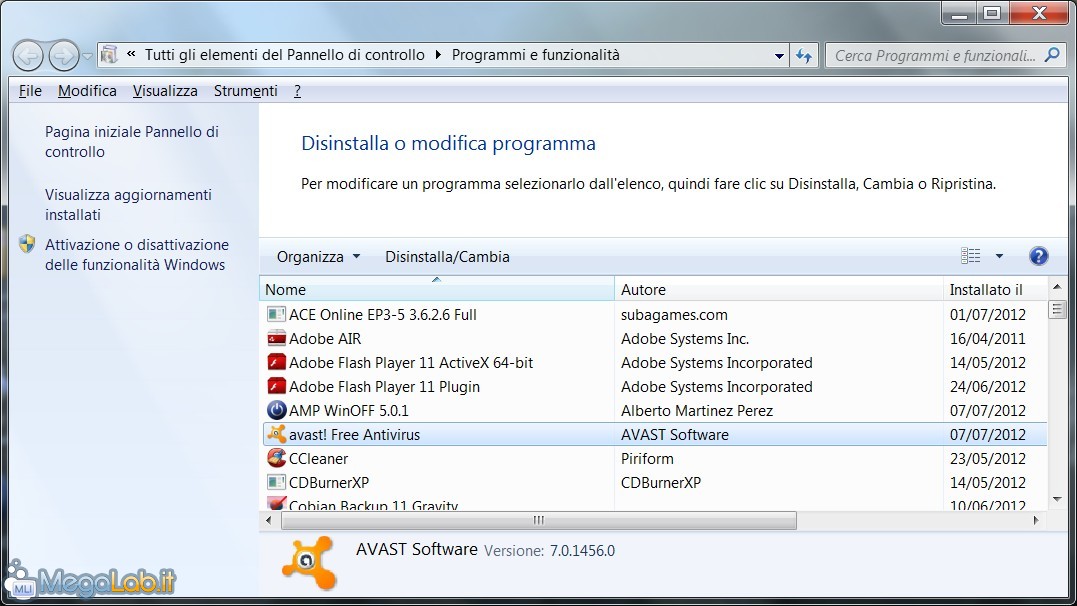Select the CCleaner entry name
This screenshot has height=606, width=1077.
[x=319, y=459]
